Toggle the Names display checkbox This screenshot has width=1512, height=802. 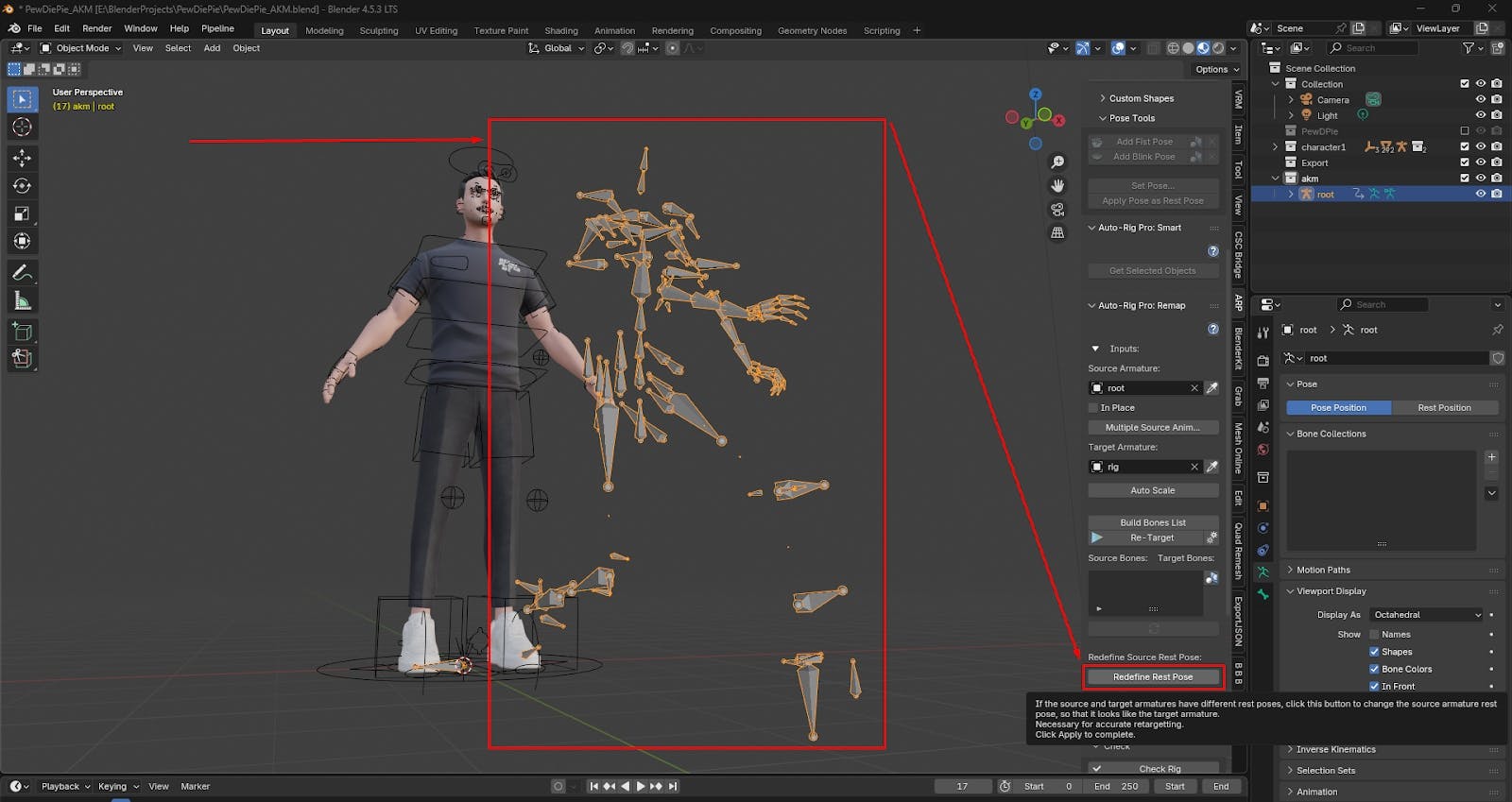pyautogui.click(x=1374, y=635)
